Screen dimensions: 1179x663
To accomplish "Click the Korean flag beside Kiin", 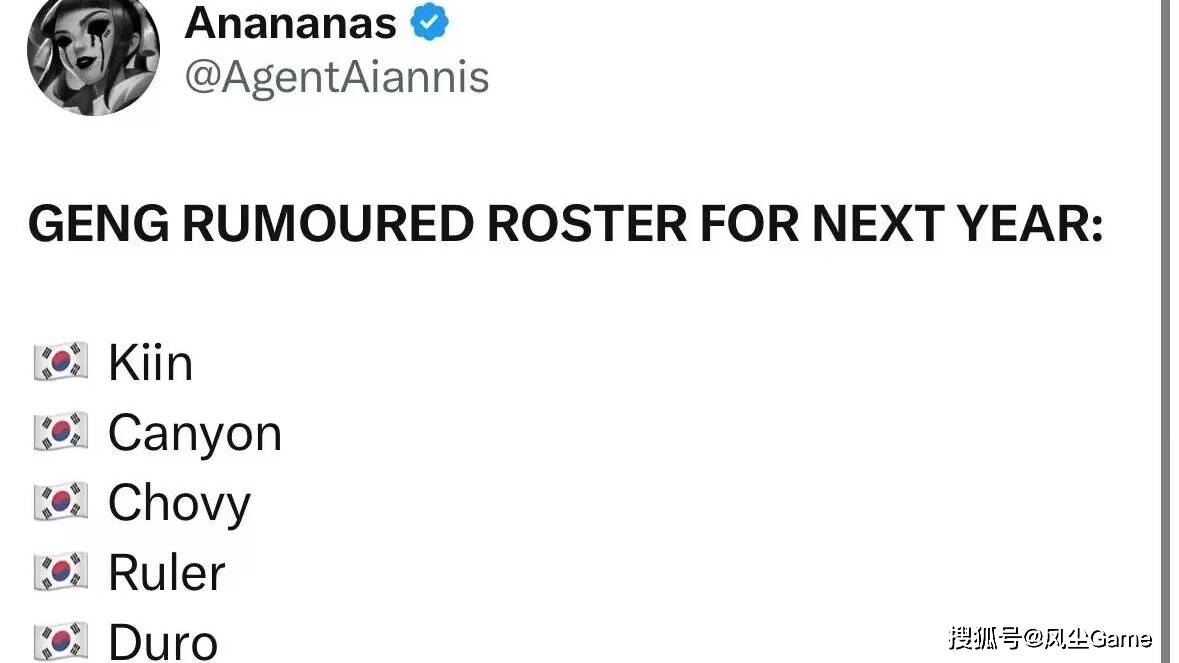I will (x=61, y=362).
